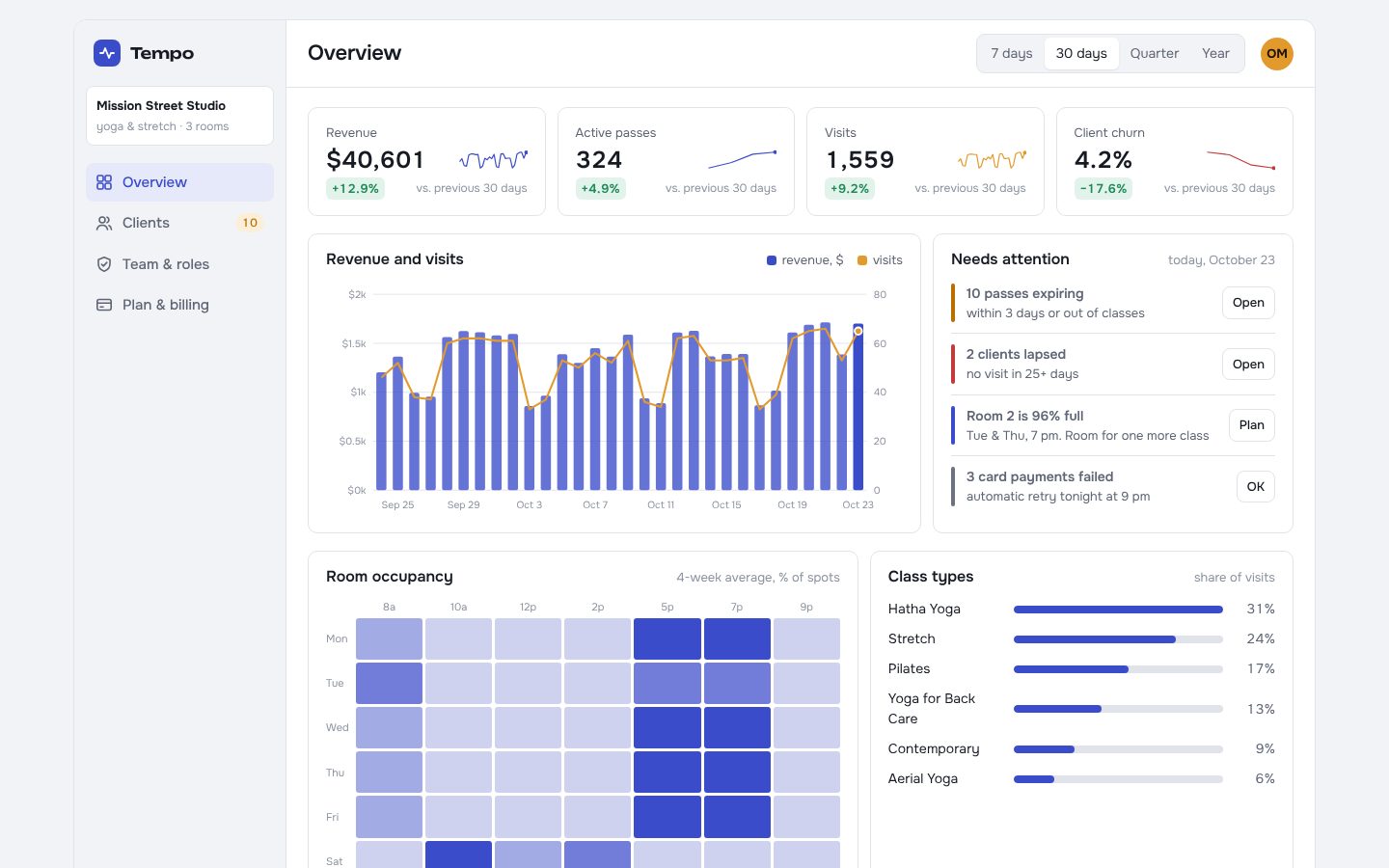
Task: Open Plan & billing section
Action: point(179,305)
